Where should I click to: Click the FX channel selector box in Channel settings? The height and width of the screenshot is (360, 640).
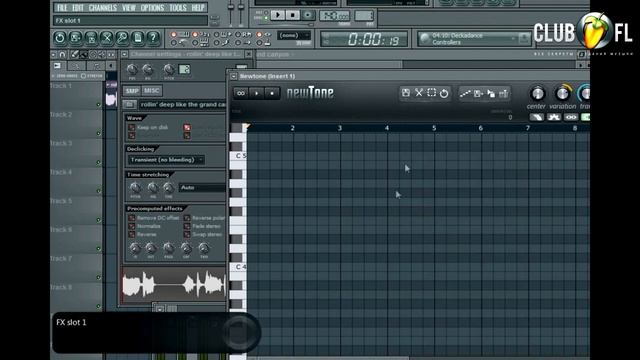pyautogui.click(x=184, y=69)
